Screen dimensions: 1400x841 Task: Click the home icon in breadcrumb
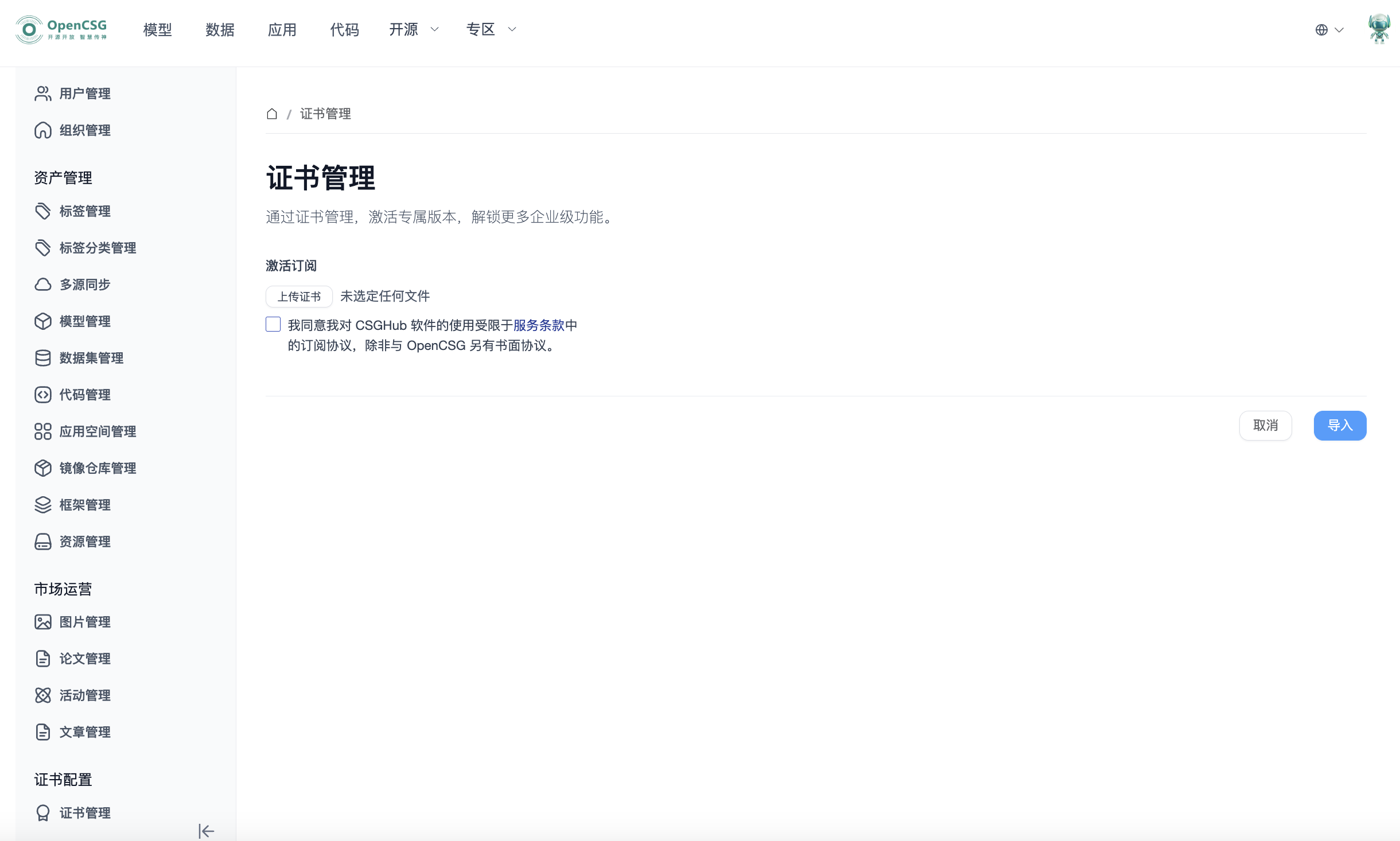[272, 114]
